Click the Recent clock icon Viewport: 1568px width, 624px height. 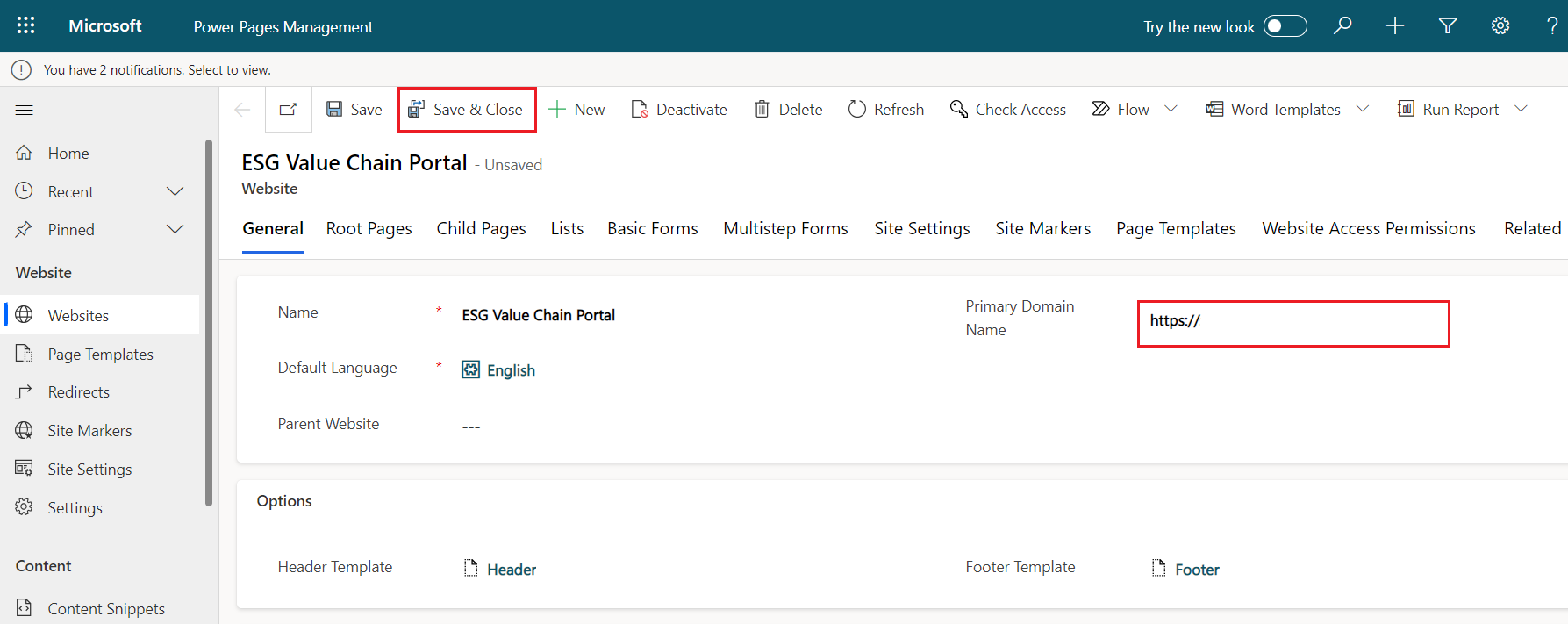(24, 190)
